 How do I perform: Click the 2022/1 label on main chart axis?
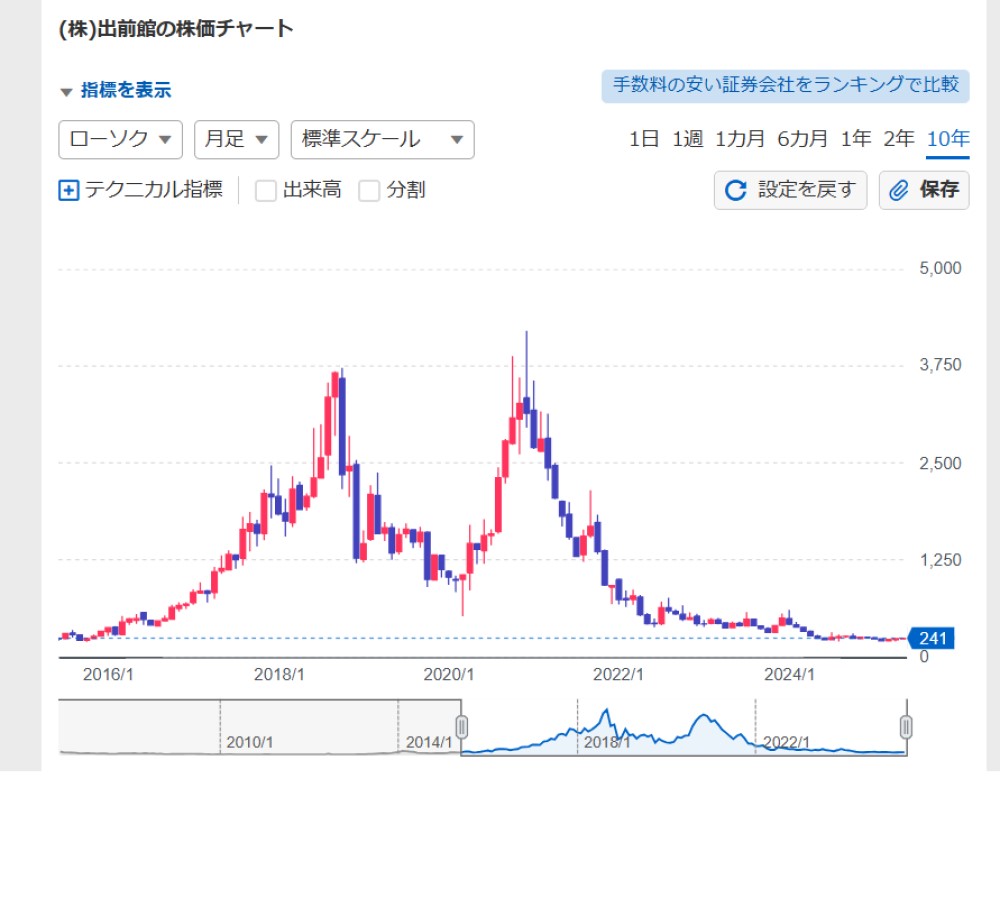point(618,674)
